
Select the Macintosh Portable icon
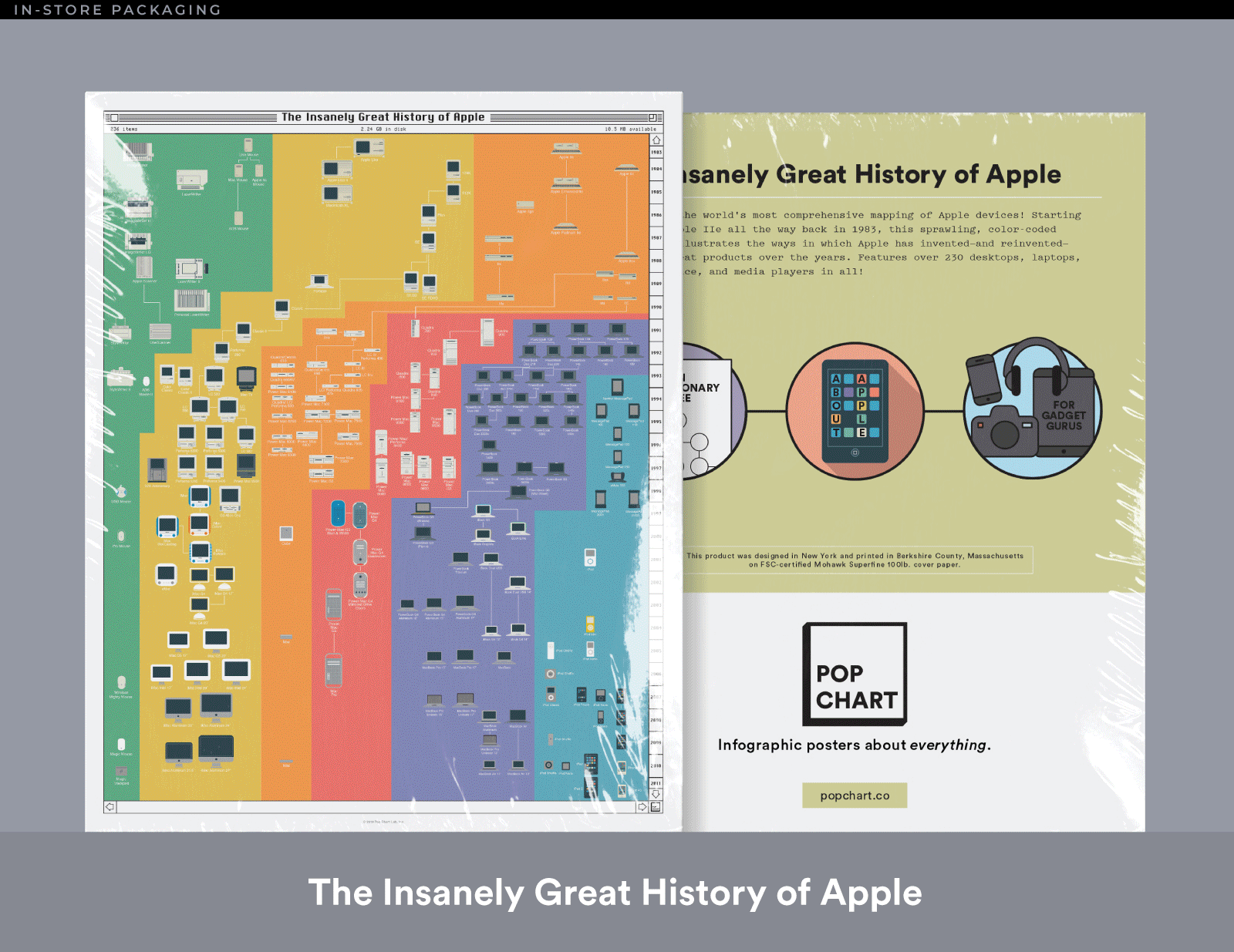point(320,281)
